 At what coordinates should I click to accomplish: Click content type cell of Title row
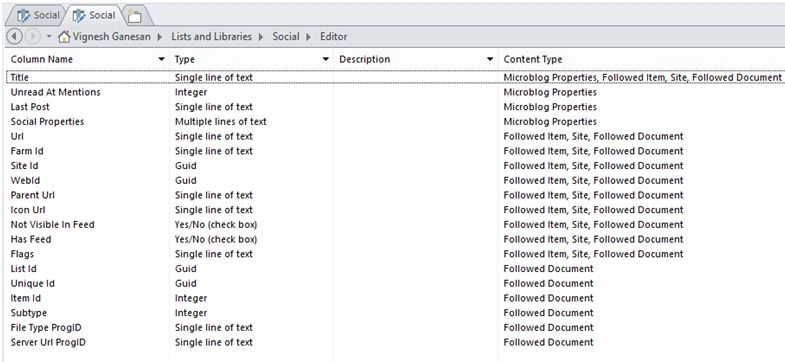click(x=642, y=78)
